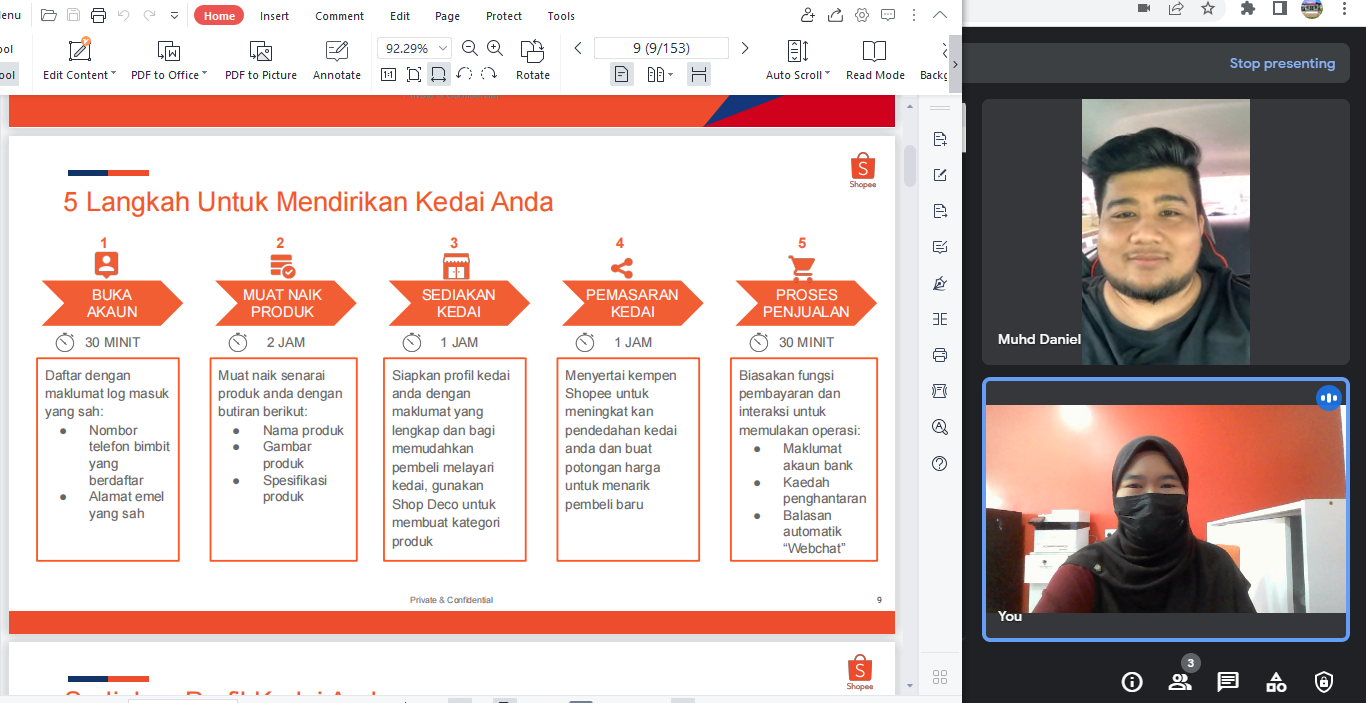Click the printer icon in right sidebar
Viewport: 1366px width, 703px height.
(939, 355)
